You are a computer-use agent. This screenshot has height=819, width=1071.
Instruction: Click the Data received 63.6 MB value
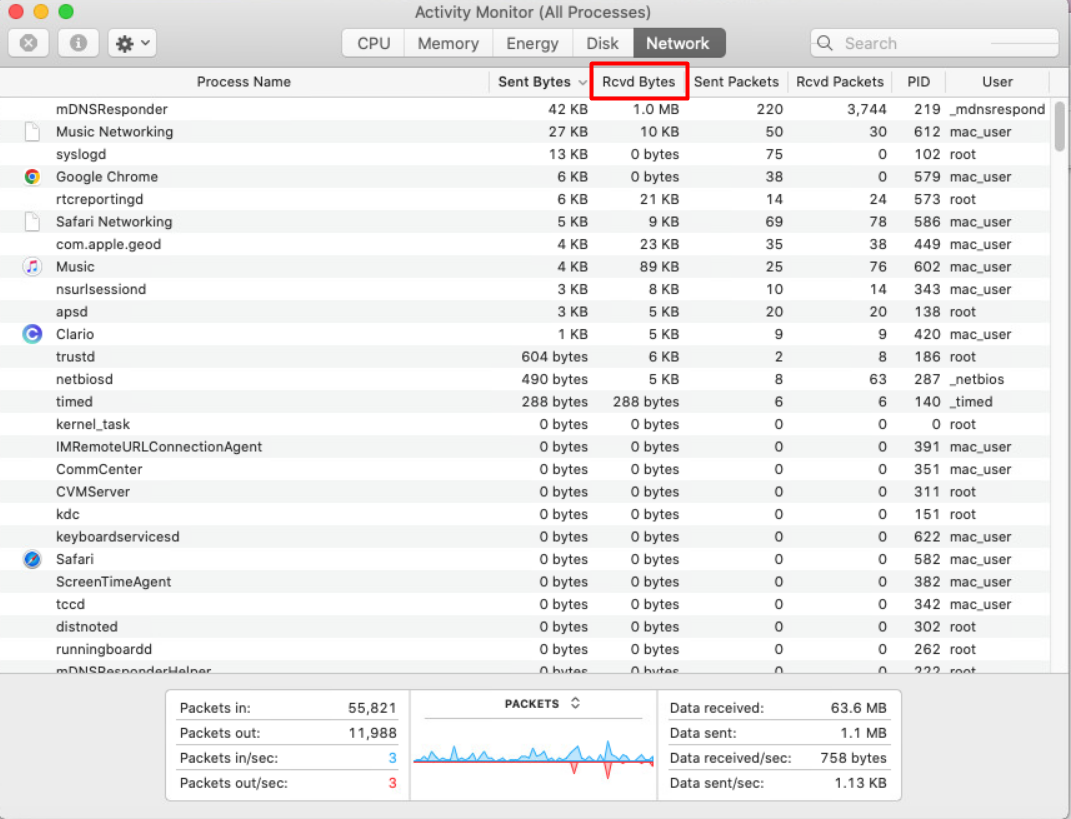(x=859, y=708)
